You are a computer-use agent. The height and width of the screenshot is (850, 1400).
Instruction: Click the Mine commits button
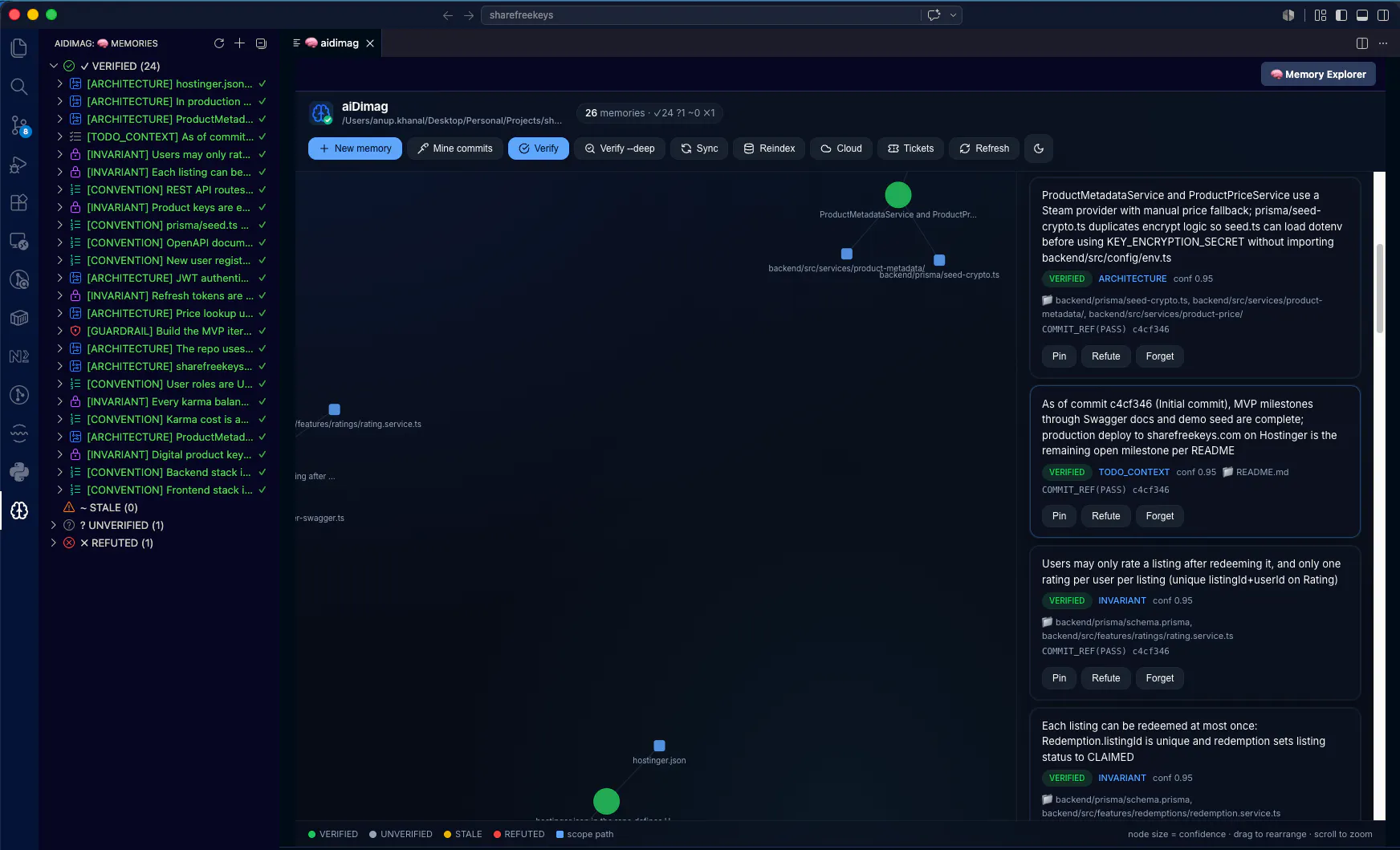[x=455, y=148]
